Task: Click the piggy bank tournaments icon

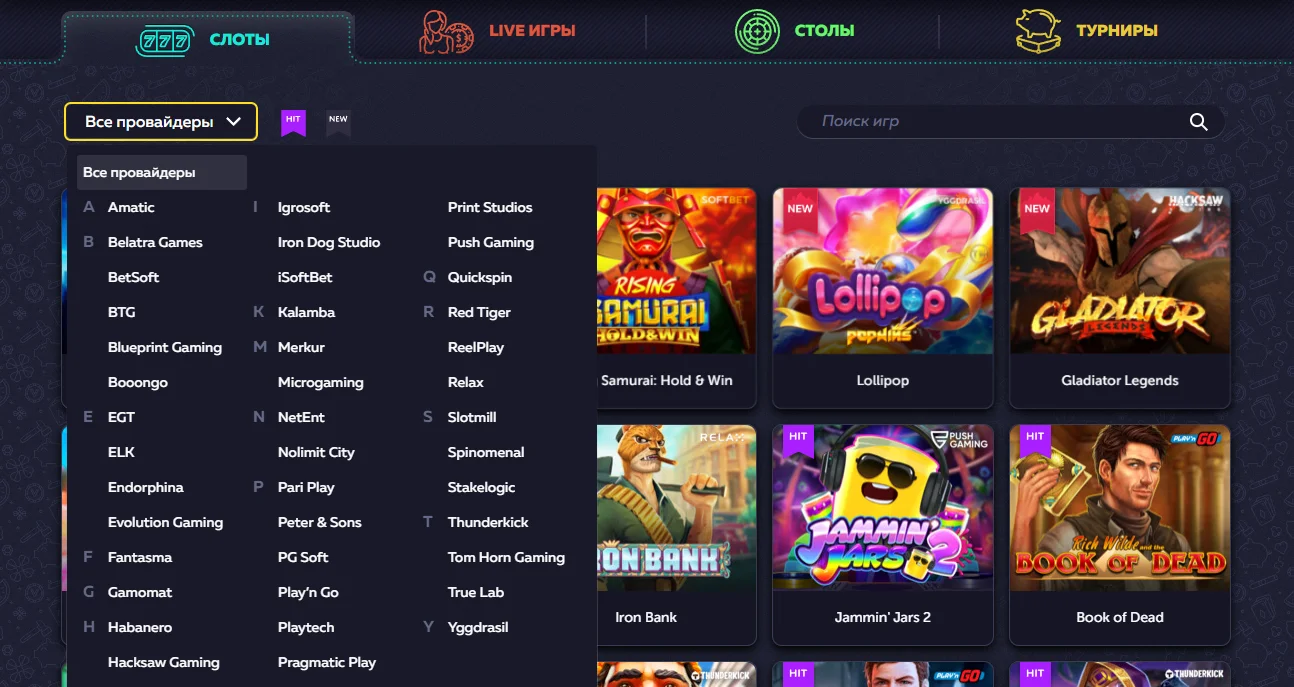Action: pyautogui.click(x=1038, y=30)
